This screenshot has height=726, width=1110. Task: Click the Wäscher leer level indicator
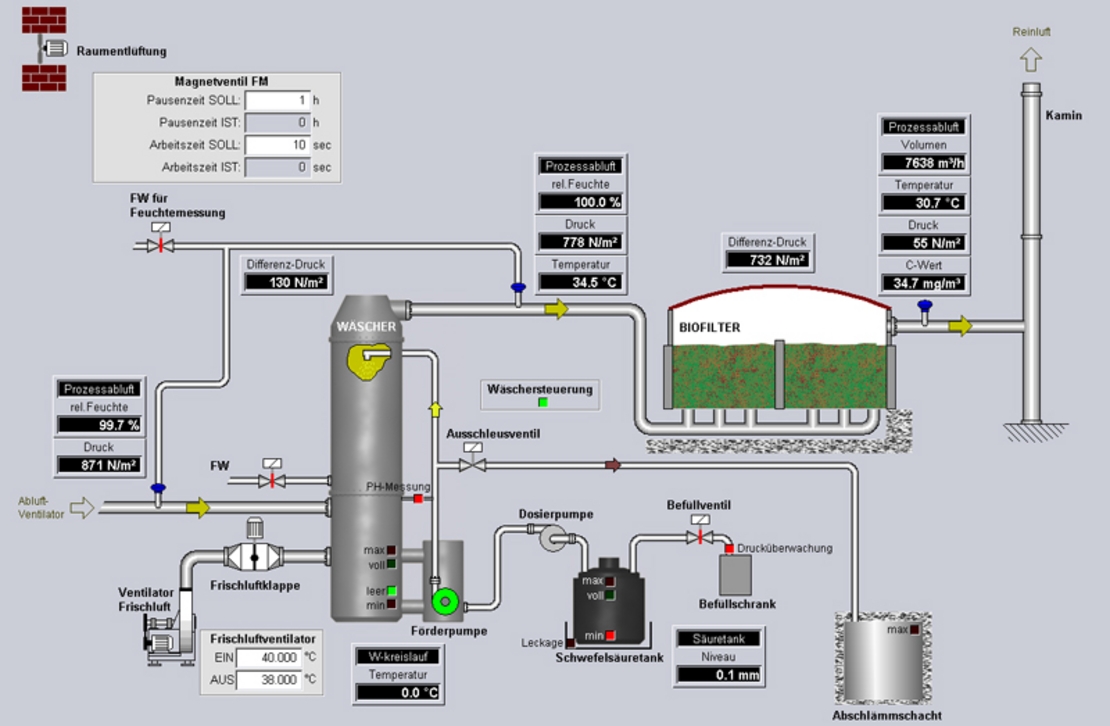(x=392, y=590)
